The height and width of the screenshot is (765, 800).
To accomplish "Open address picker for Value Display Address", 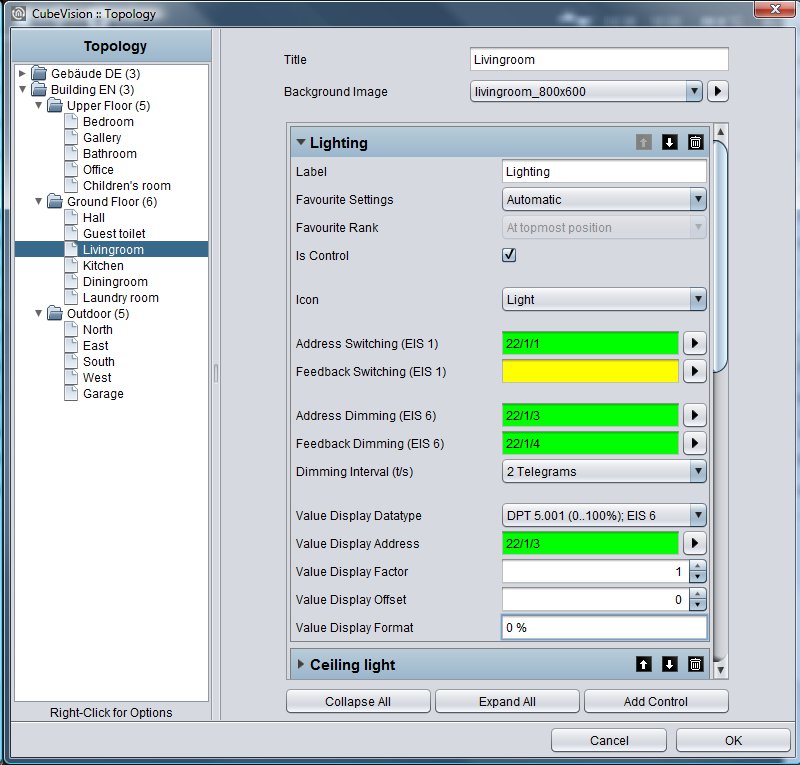I will [x=694, y=544].
